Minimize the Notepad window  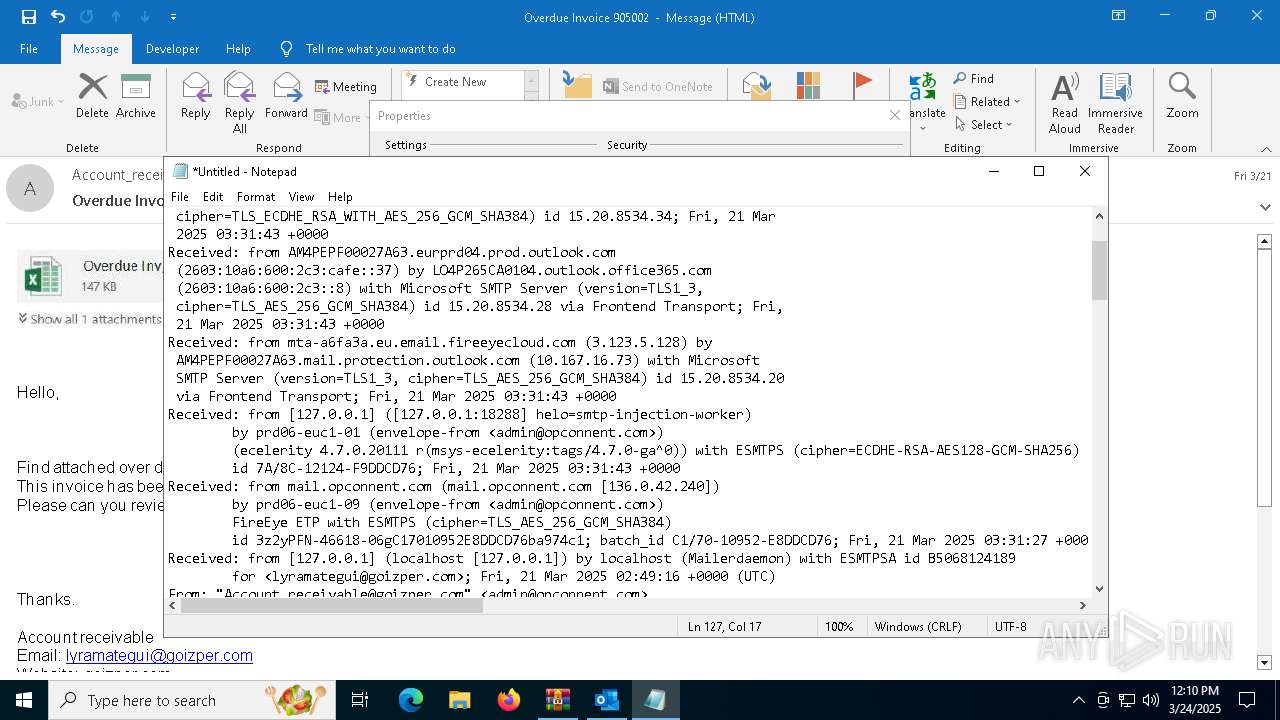tap(994, 171)
